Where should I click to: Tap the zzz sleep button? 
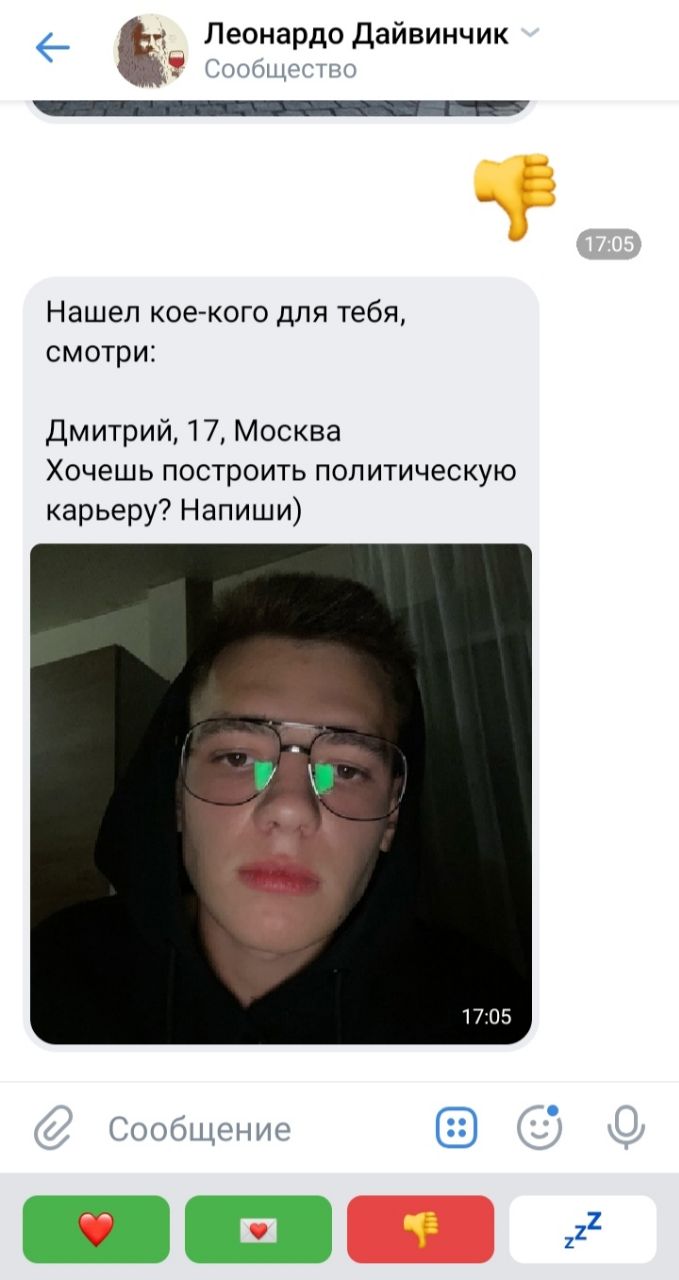point(583,1228)
